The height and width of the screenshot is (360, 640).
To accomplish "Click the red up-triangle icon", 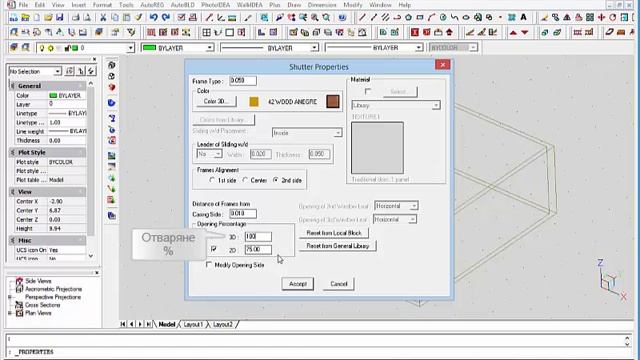I will (513, 32).
